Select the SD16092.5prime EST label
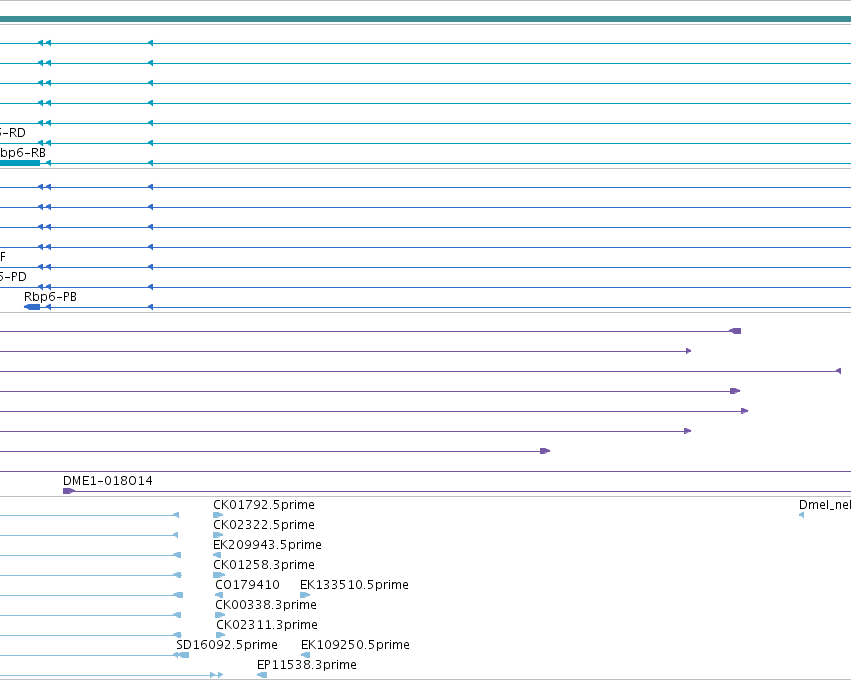This screenshot has height=680, width=851. [227, 645]
